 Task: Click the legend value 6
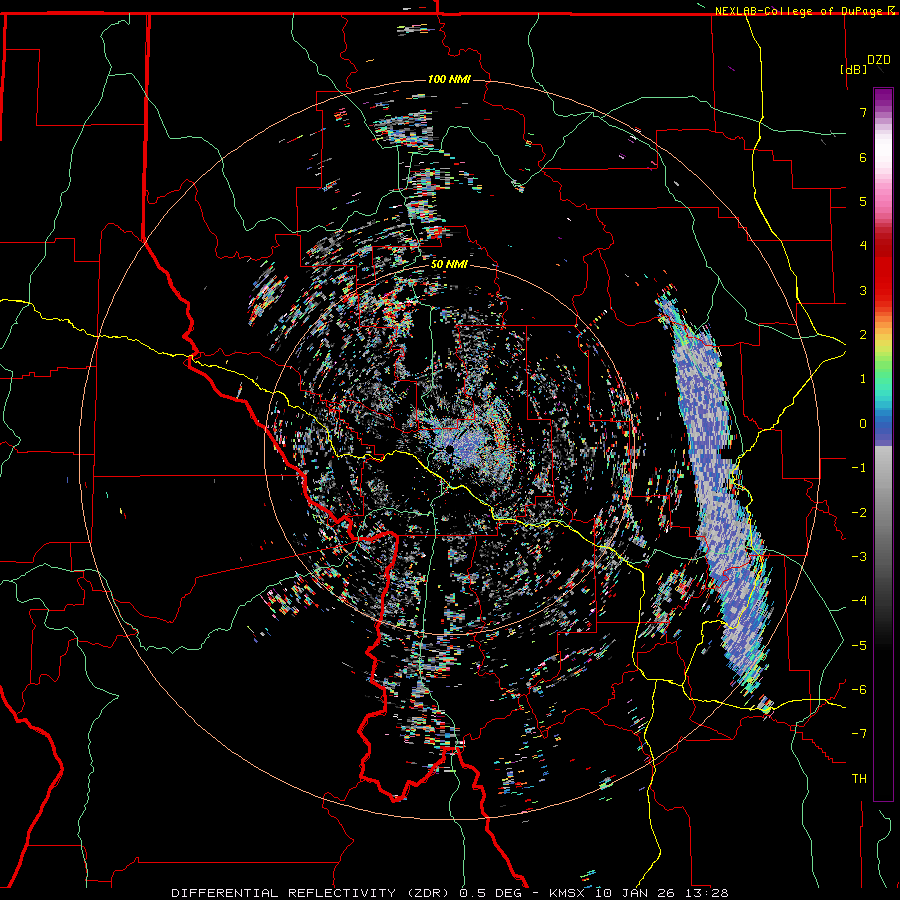click(x=863, y=157)
